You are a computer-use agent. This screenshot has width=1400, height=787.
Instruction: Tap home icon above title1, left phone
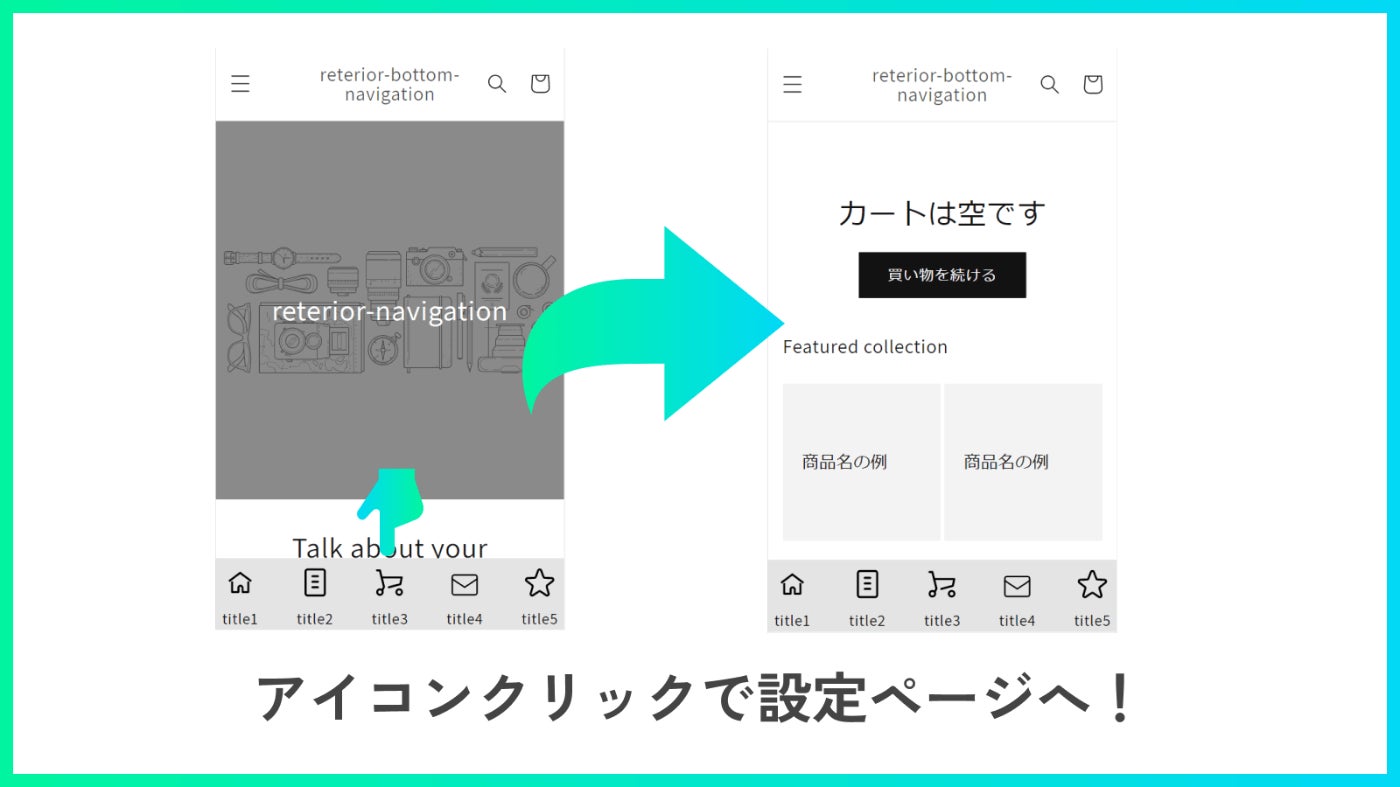tap(240, 582)
